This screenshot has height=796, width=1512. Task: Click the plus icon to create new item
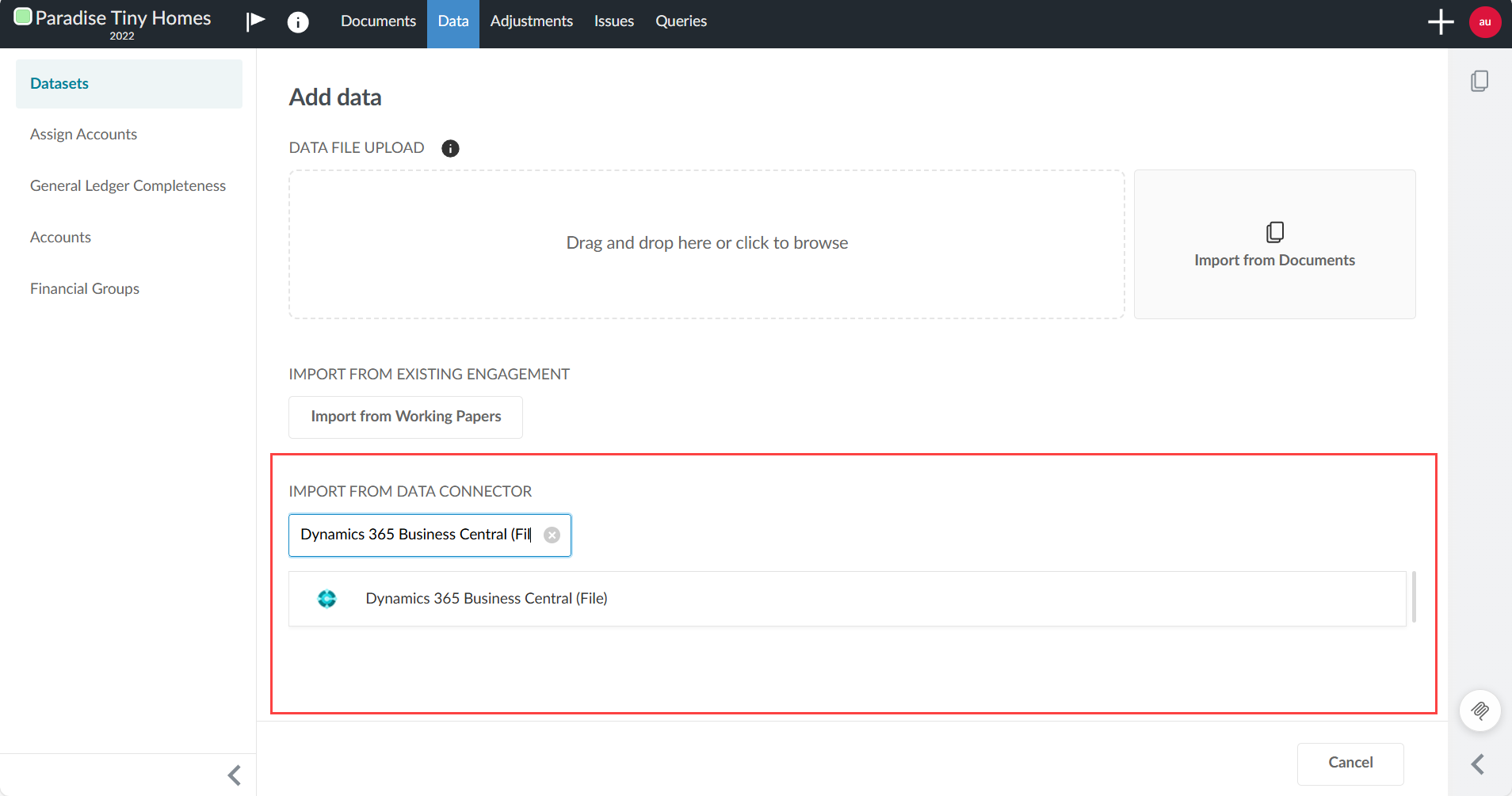pyautogui.click(x=1440, y=21)
